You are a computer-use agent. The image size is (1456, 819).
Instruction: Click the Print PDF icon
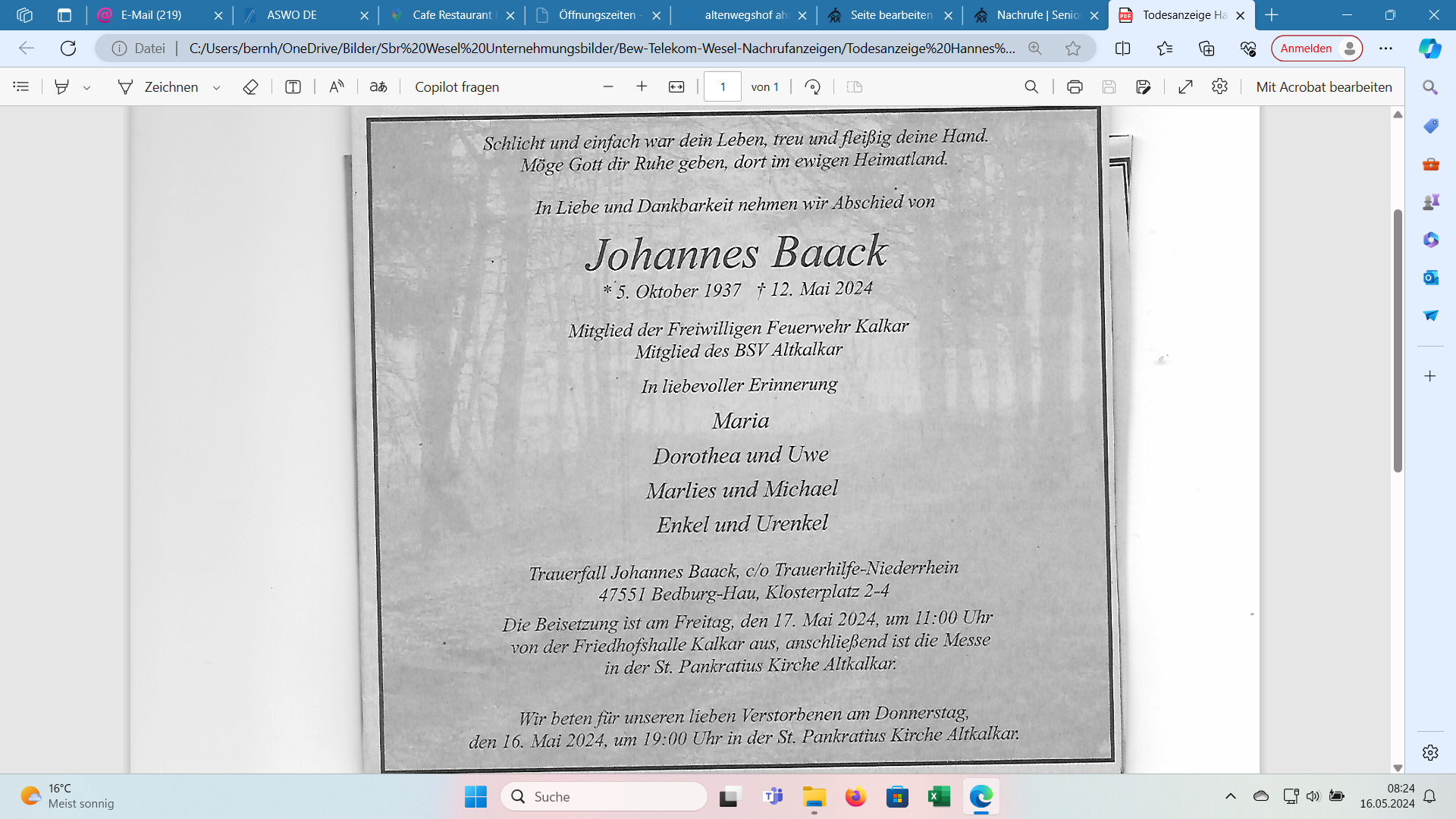pos(1075,87)
